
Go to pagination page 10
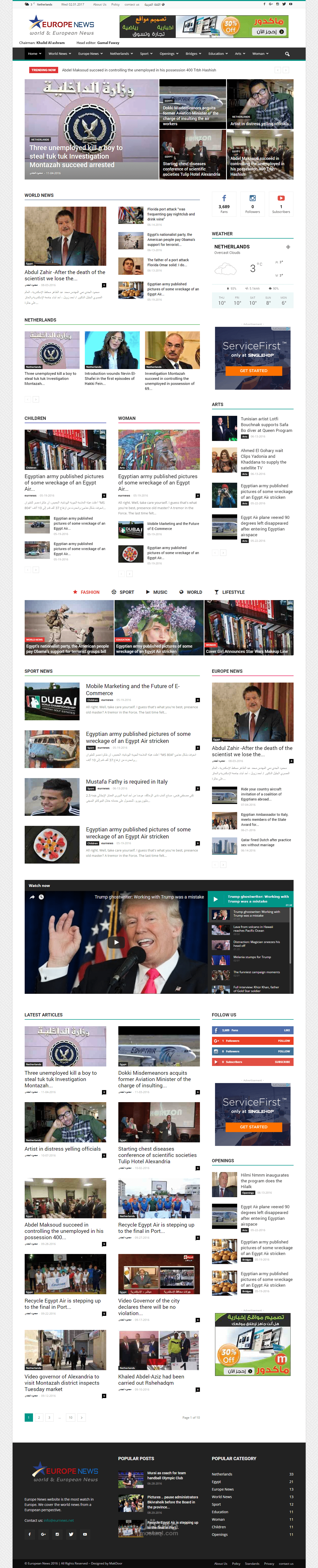pyautogui.click(x=71, y=1417)
